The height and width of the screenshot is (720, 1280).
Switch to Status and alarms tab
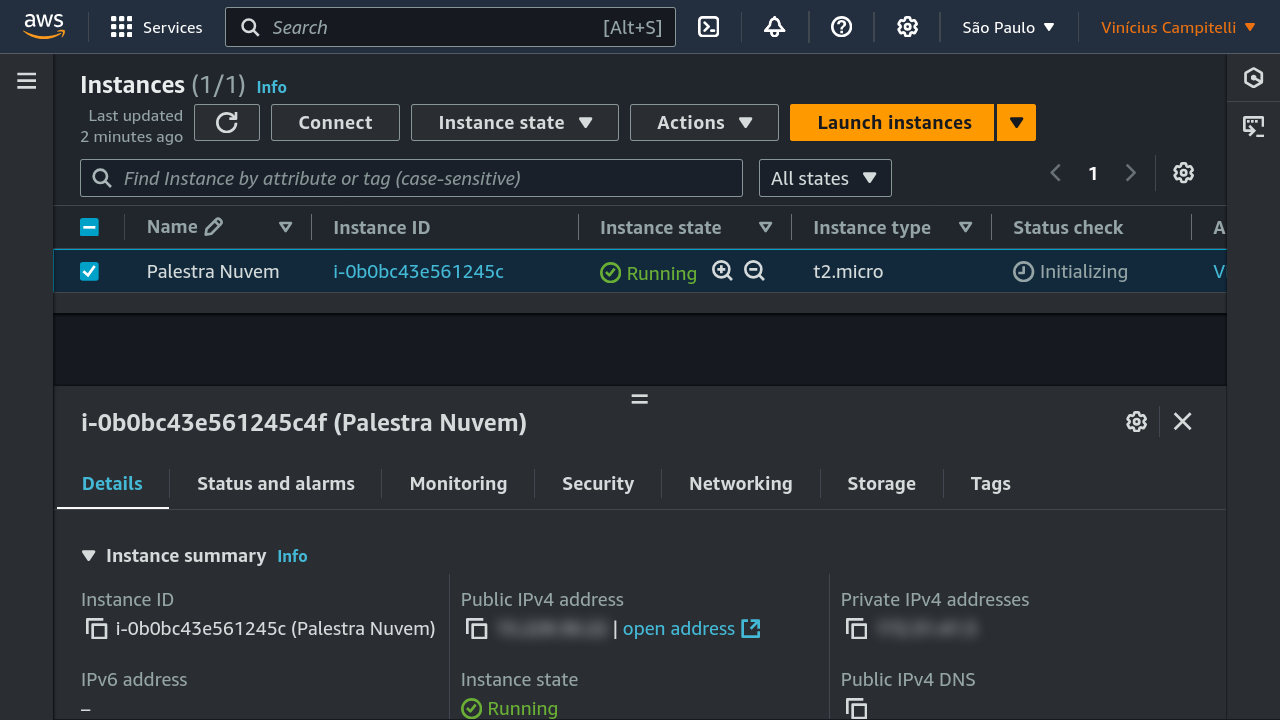click(x=276, y=484)
